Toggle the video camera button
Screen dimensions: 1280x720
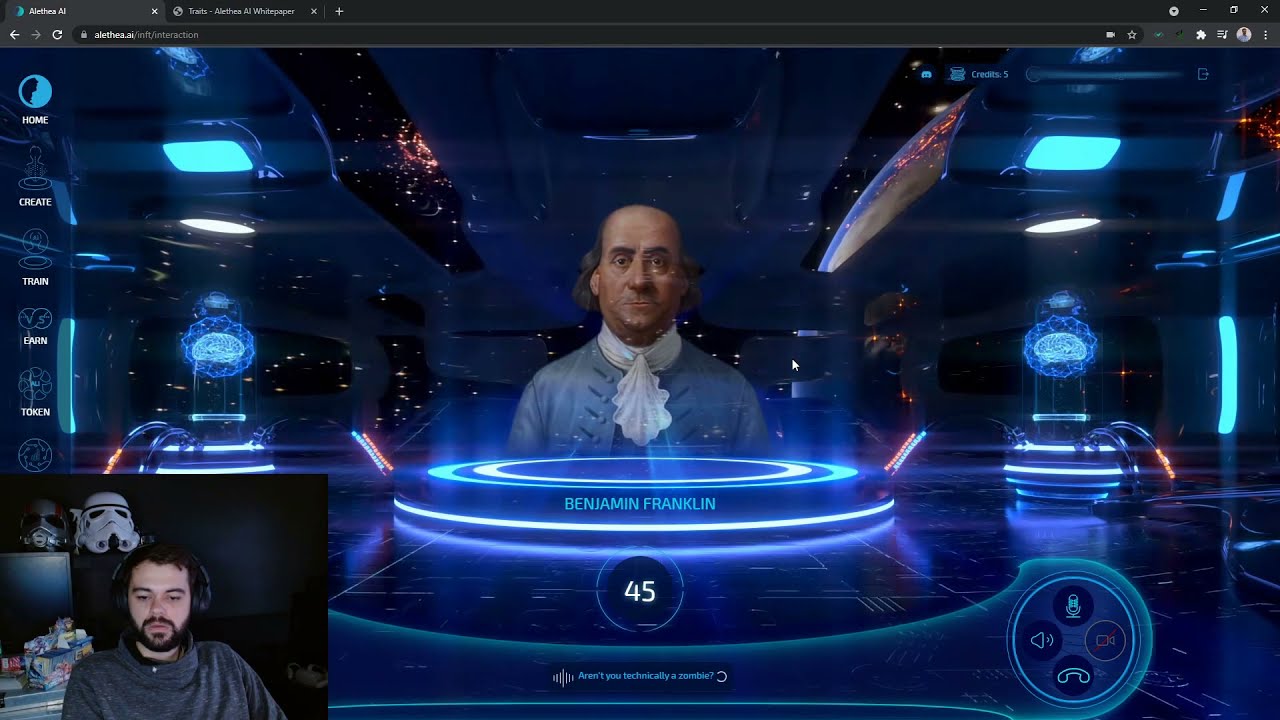(x=1105, y=641)
